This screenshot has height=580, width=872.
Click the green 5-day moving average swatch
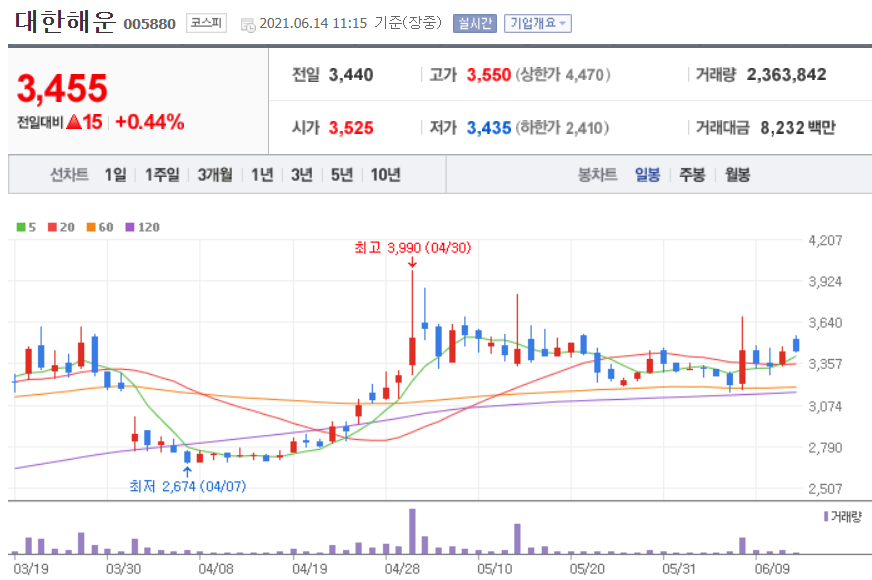pyautogui.click(x=21, y=227)
